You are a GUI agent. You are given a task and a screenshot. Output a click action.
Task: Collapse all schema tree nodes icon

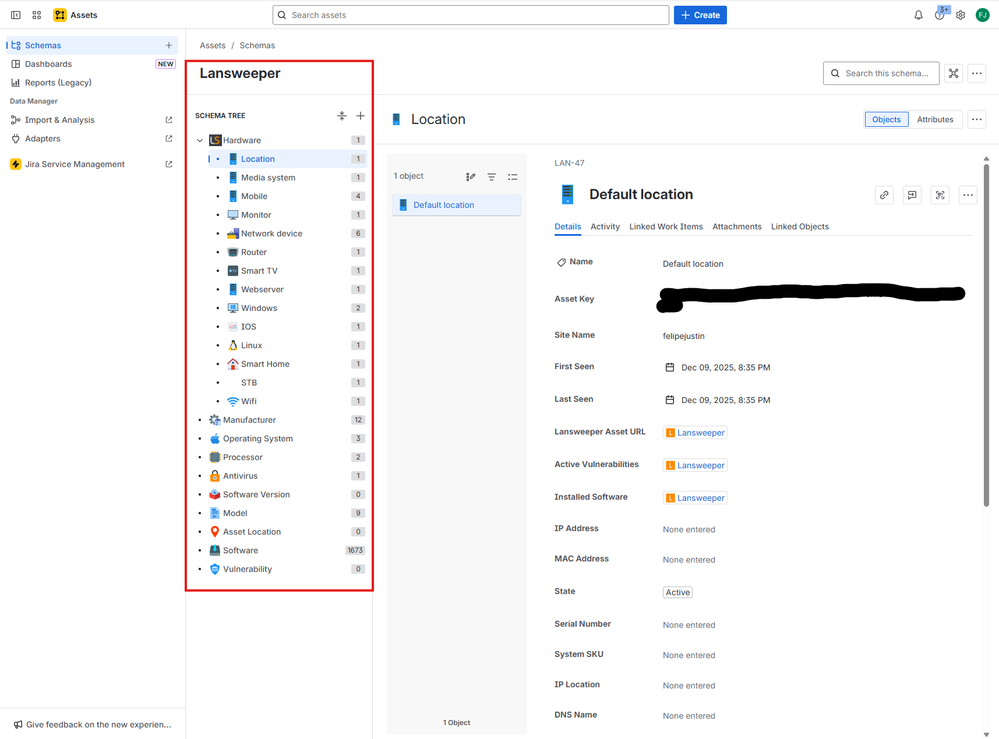click(x=342, y=115)
